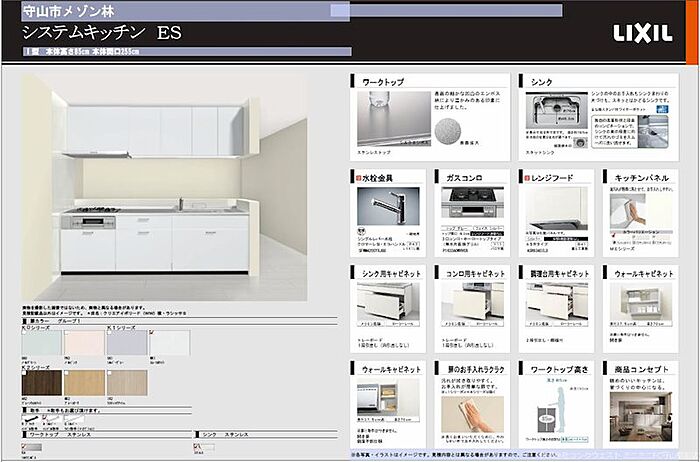Click the キッチンパネル panel title
Image resolution: width=700 pixels, height=462 pixels.
click(641, 176)
